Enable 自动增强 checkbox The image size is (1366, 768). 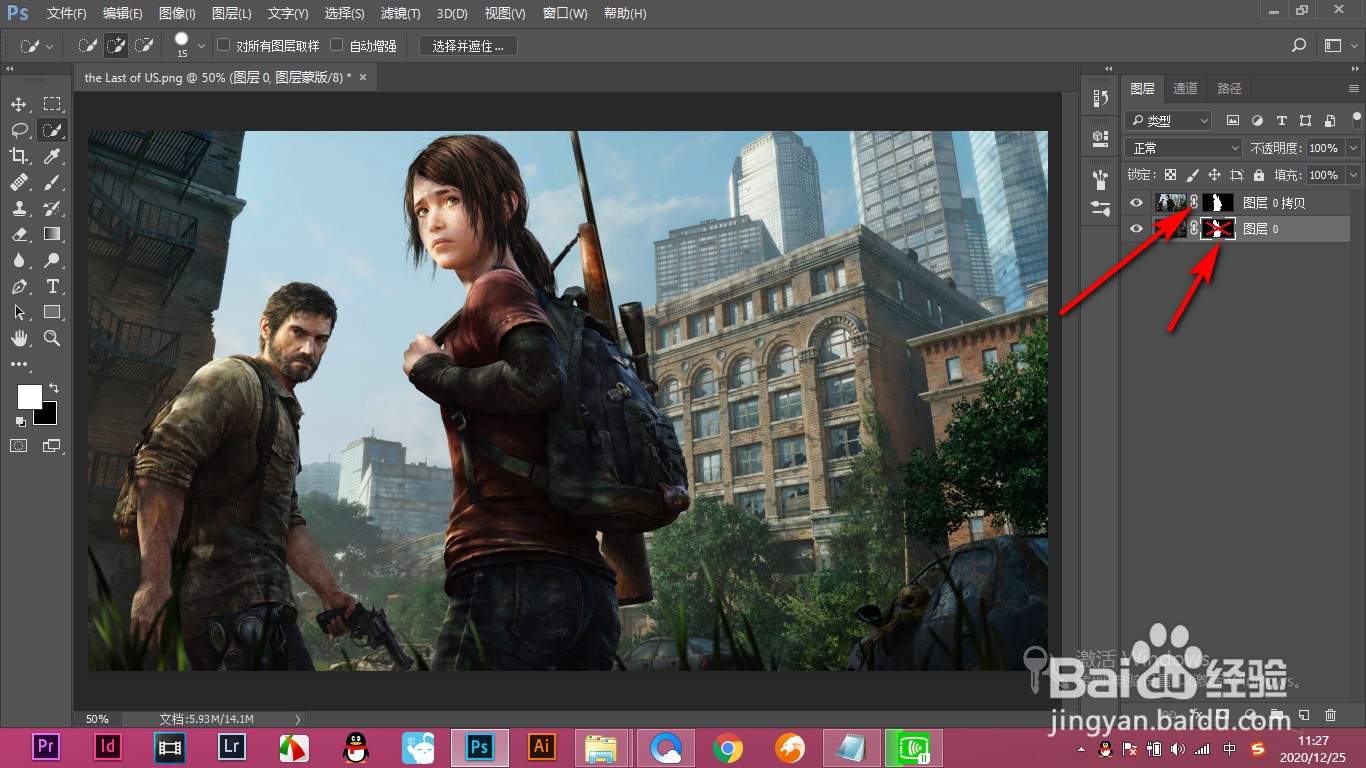(x=337, y=45)
